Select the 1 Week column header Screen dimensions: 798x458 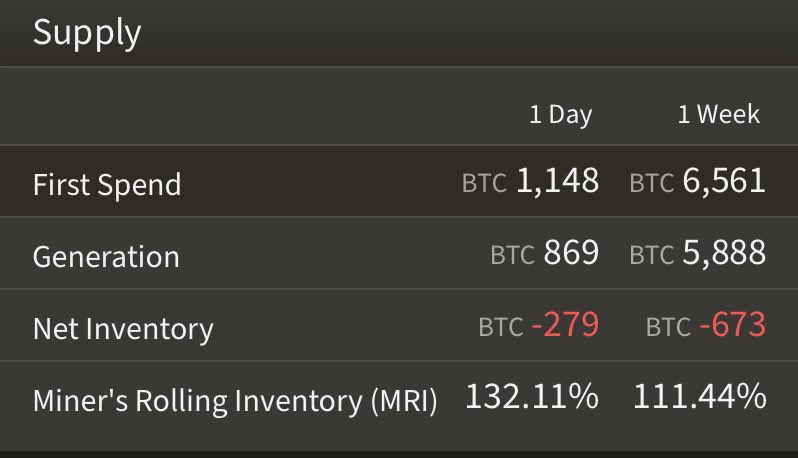coord(719,114)
